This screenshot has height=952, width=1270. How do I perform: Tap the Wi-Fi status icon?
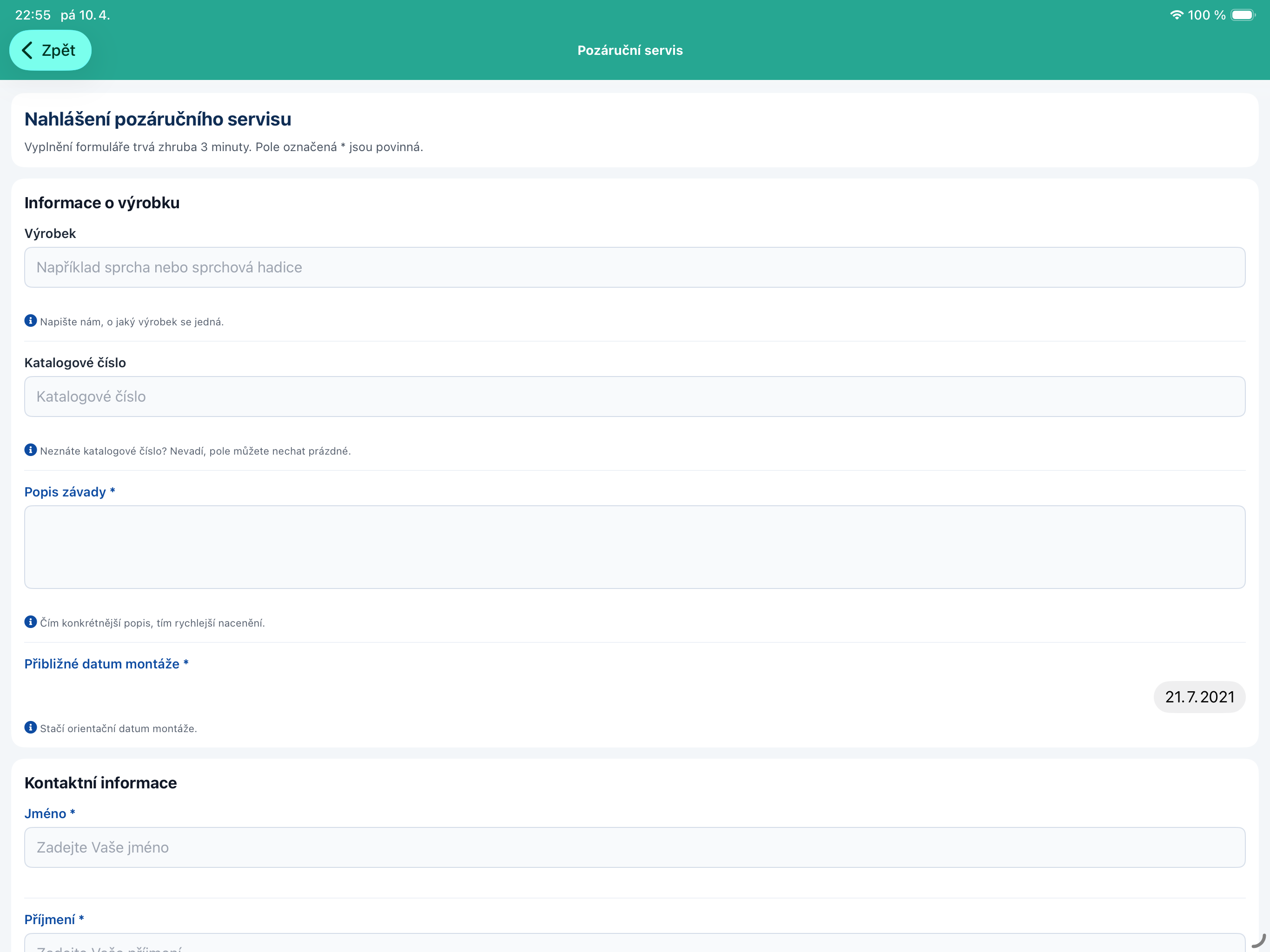coord(1177,15)
